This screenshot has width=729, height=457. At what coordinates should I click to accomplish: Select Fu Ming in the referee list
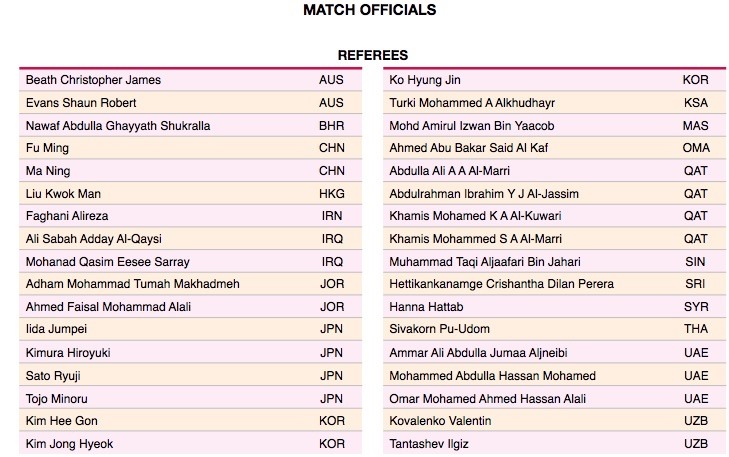47,148
